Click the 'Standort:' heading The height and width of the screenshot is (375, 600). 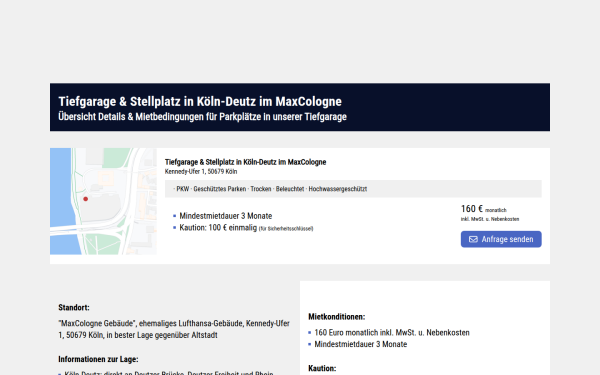pyautogui.click(x=74, y=308)
